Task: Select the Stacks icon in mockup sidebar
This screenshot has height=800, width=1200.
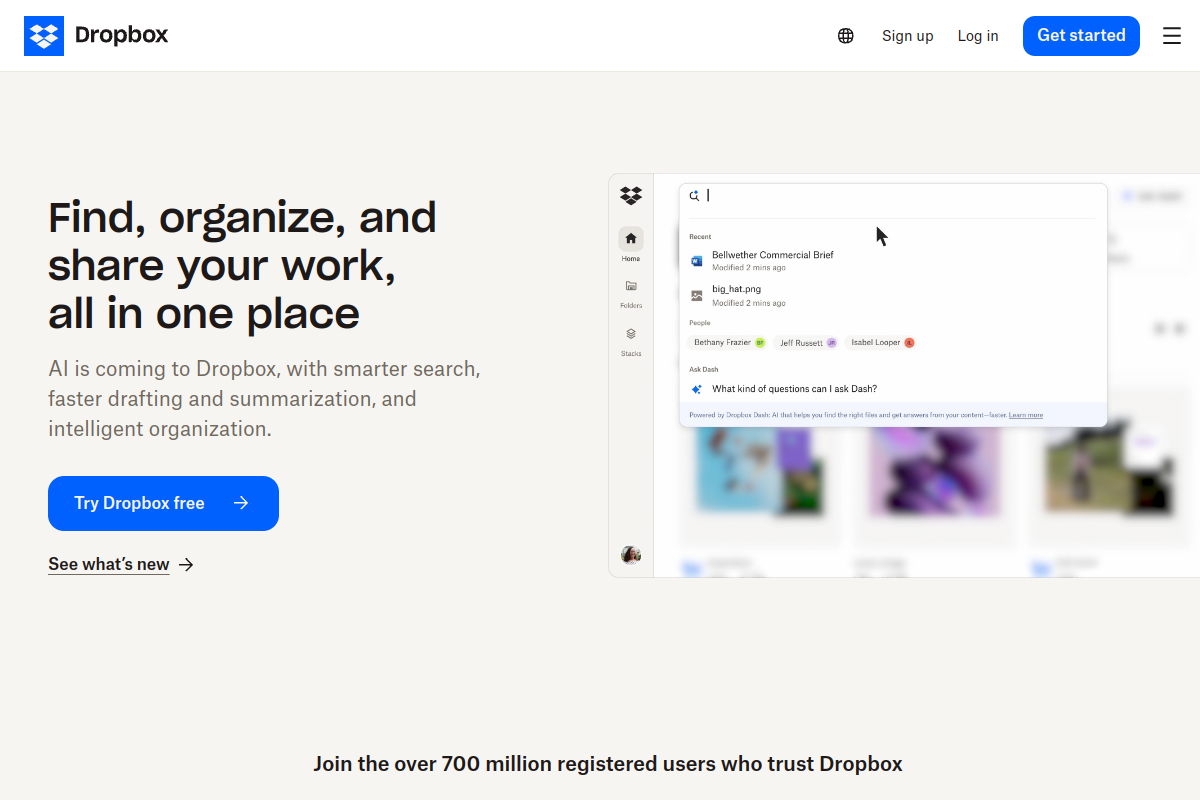Action: [x=631, y=334]
